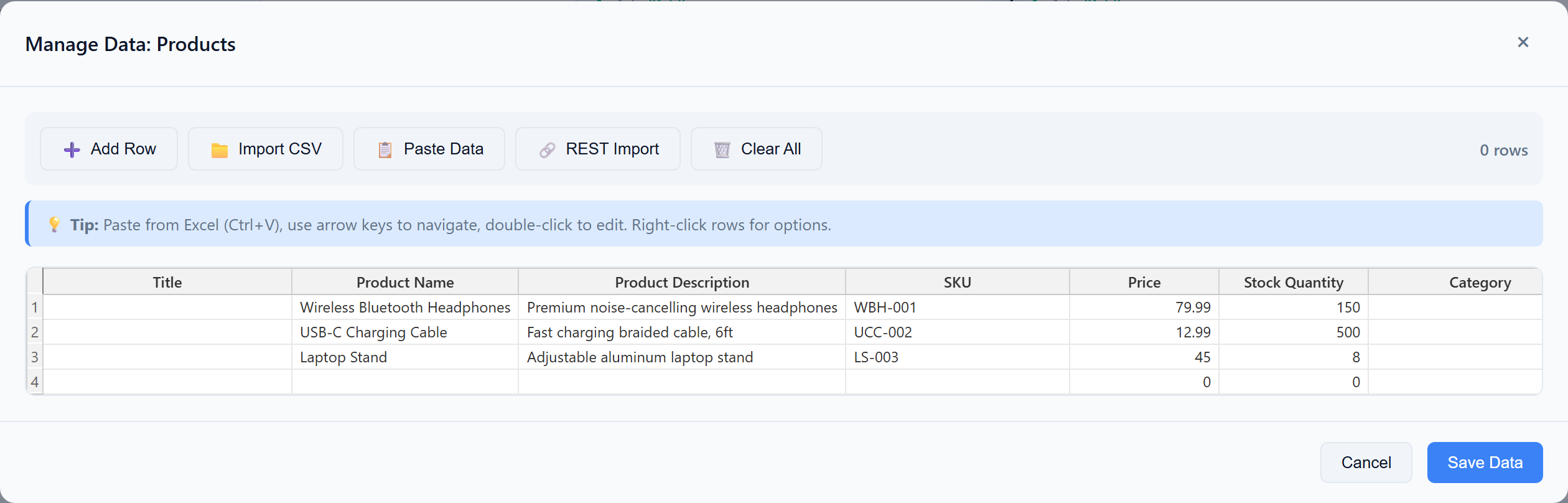The width and height of the screenshot is (1568, 503).
Task: Select the SKU column header
Action: point(958,282)
